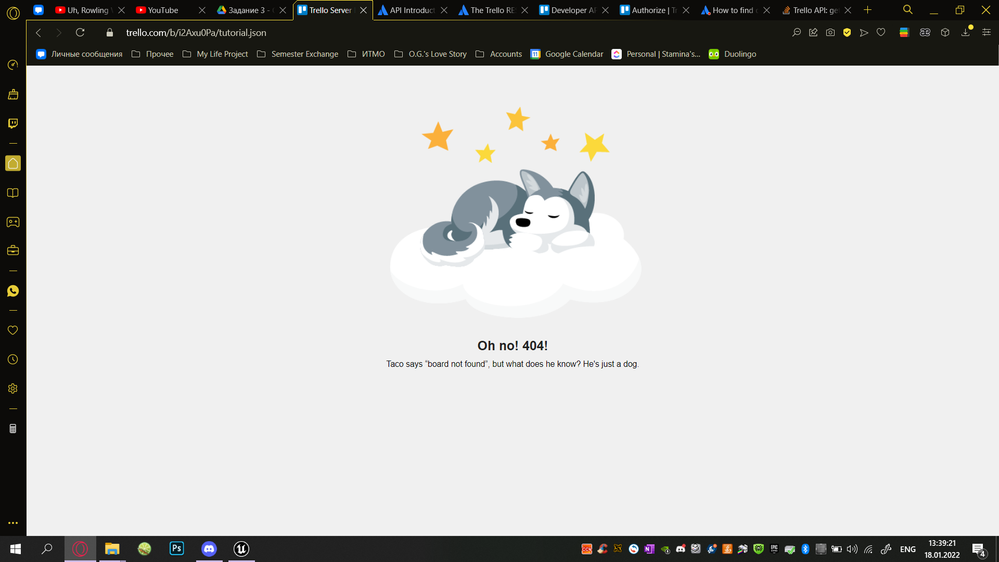Viewport: 999px width, 562px height.
Task: Open the Windows notification center
Action: pos(980,549)
